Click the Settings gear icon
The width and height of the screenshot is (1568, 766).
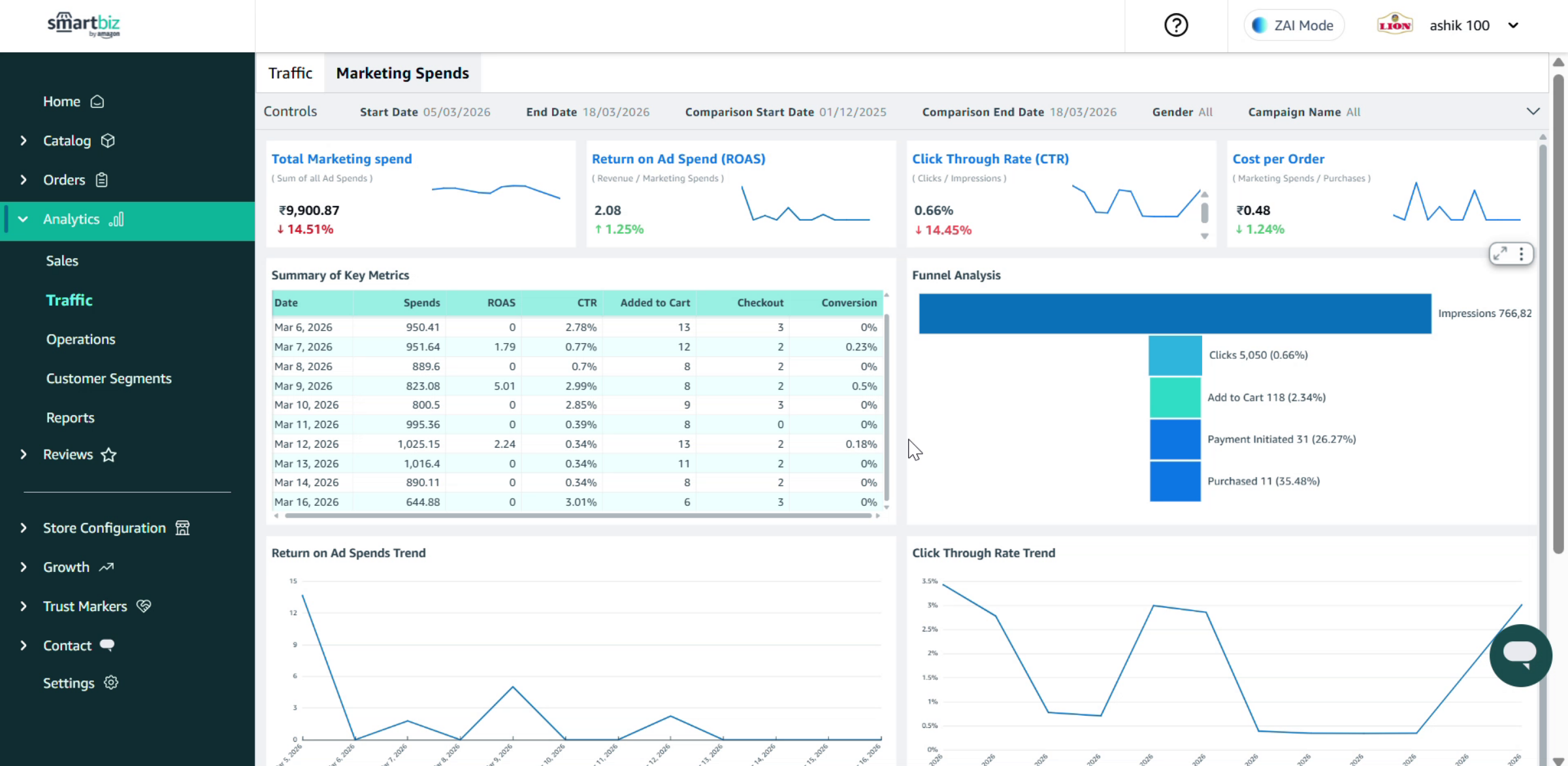point(111,682)
